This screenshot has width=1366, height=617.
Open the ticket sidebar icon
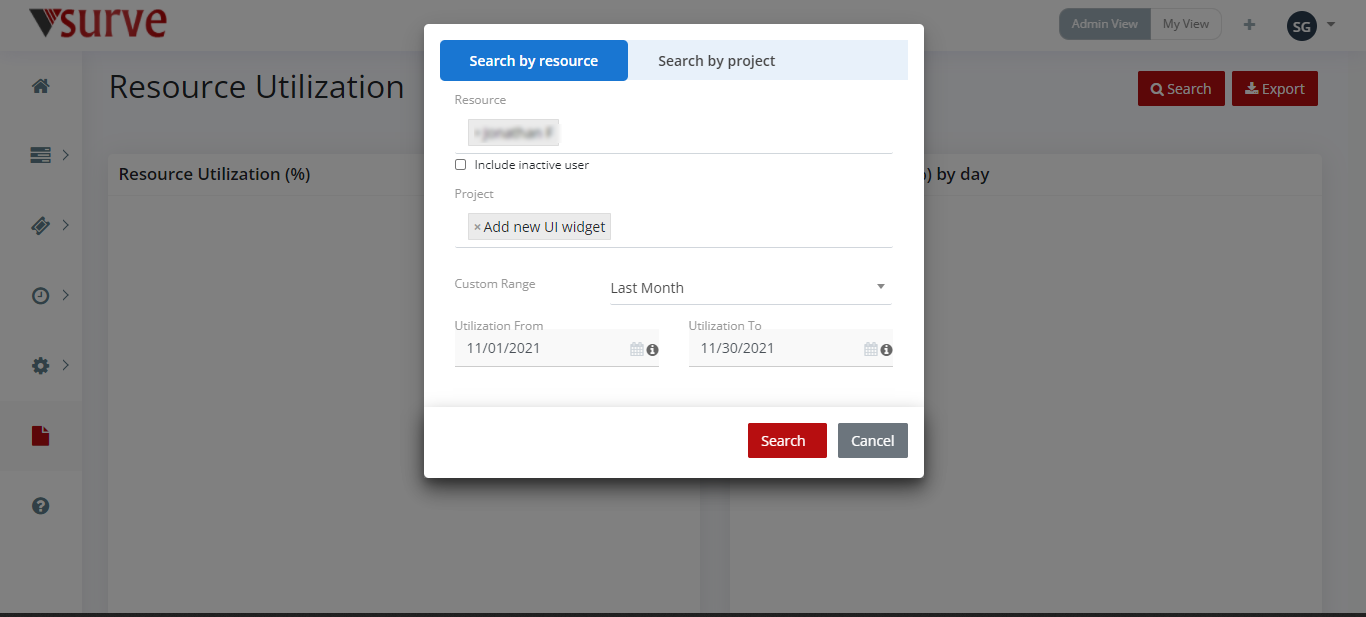(x=40, y=226)
